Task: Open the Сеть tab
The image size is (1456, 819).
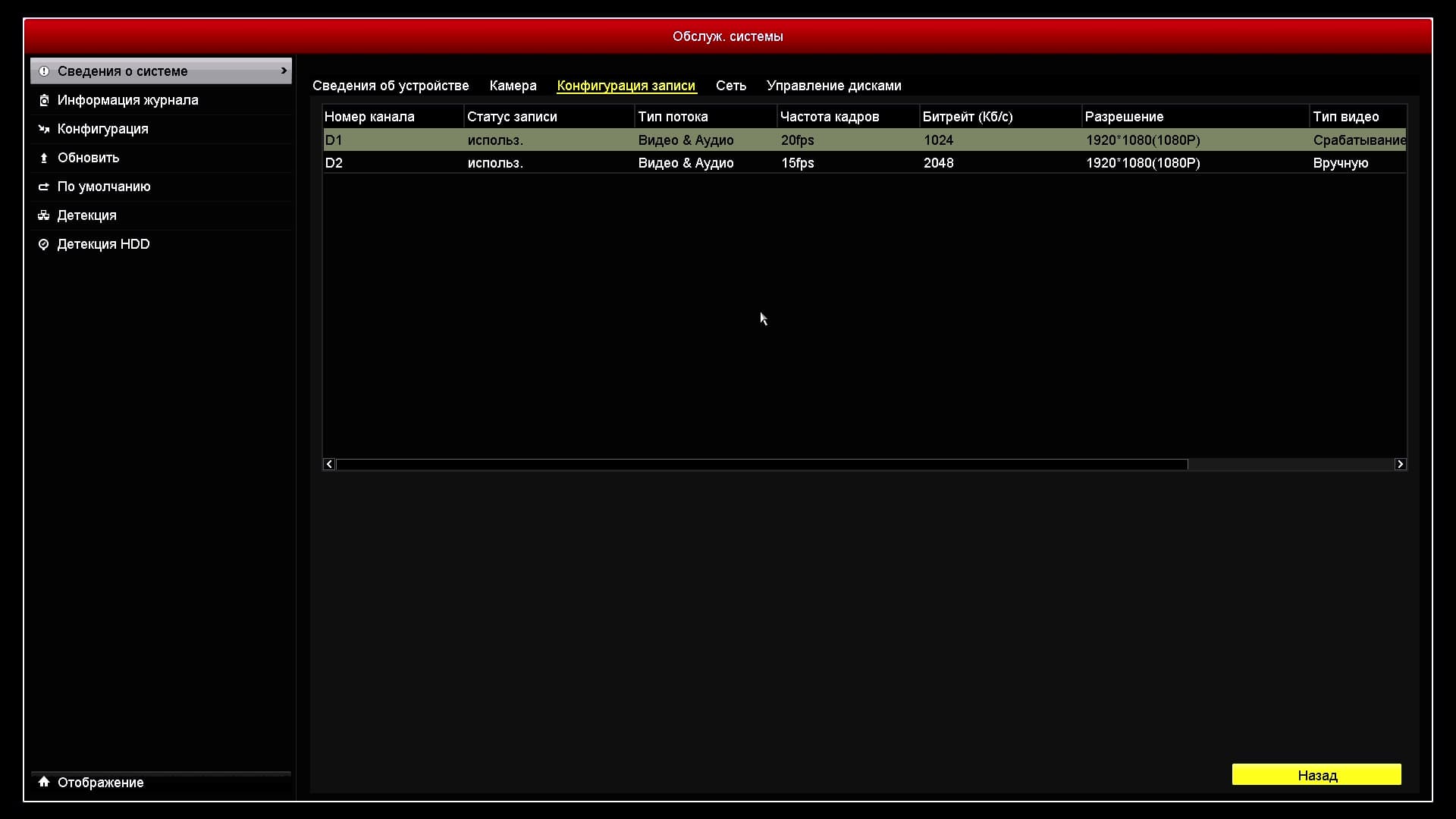Action: point(730,86)
